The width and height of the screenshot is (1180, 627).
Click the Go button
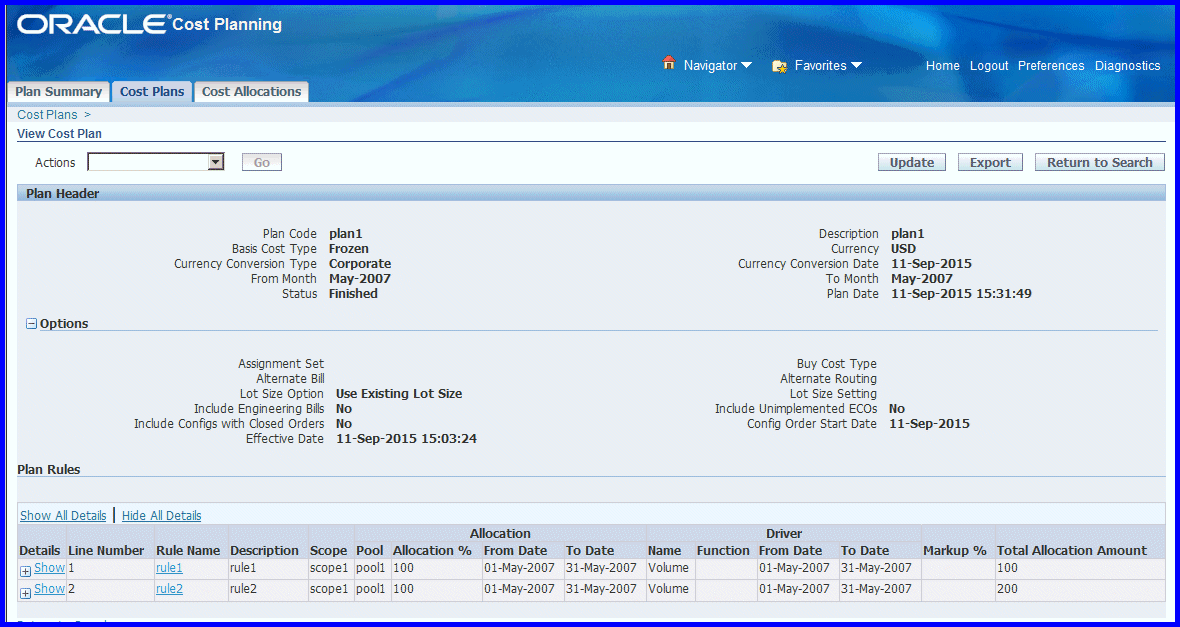(x=262, y=162)
